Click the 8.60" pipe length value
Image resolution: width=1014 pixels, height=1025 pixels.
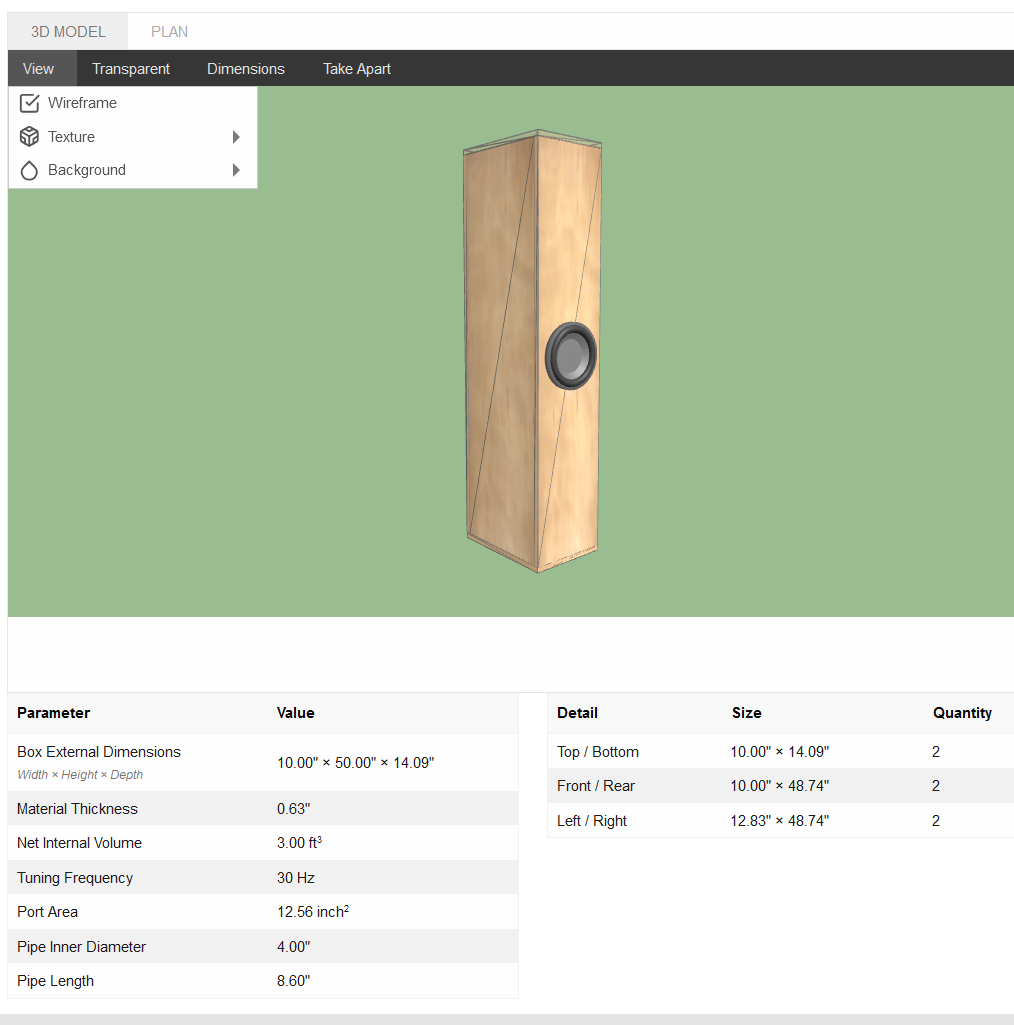294,981
